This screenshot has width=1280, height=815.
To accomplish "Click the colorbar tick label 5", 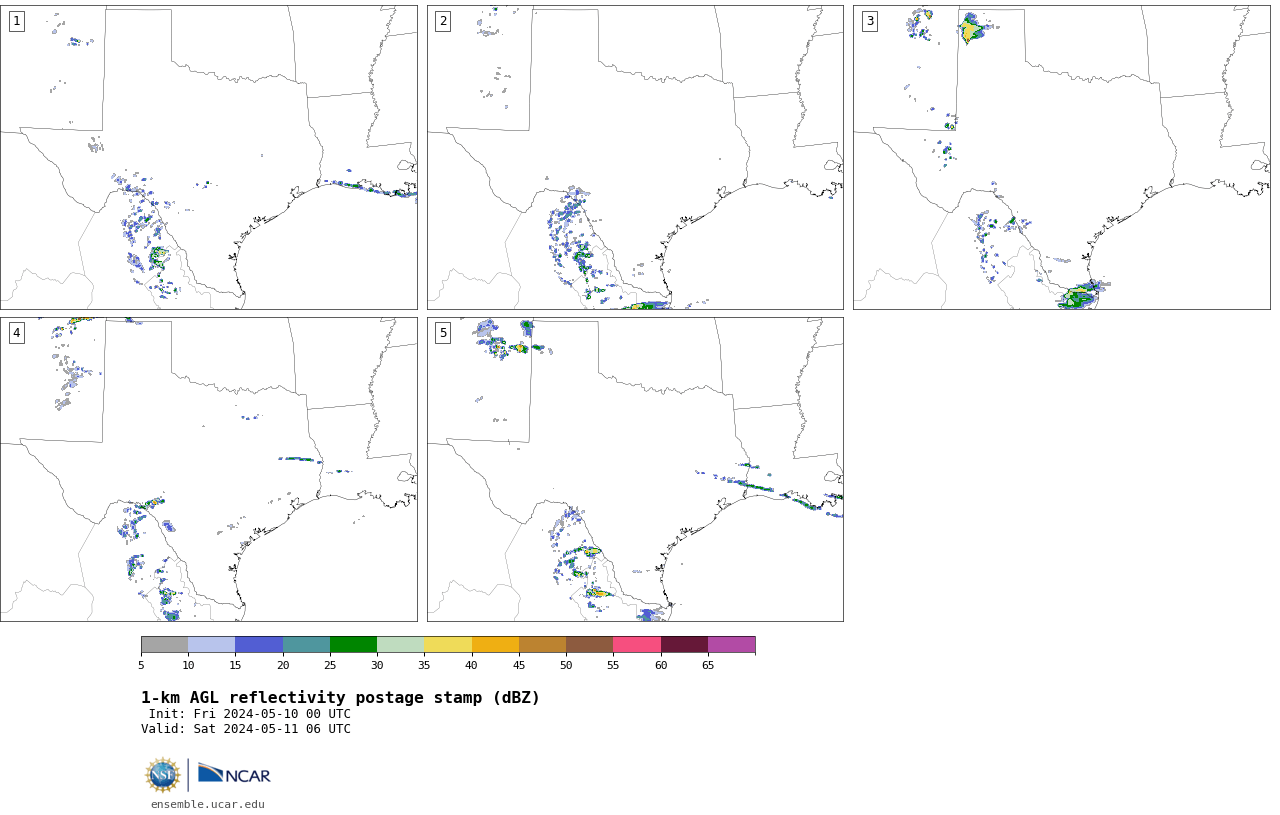I will [x=141, y=665].
